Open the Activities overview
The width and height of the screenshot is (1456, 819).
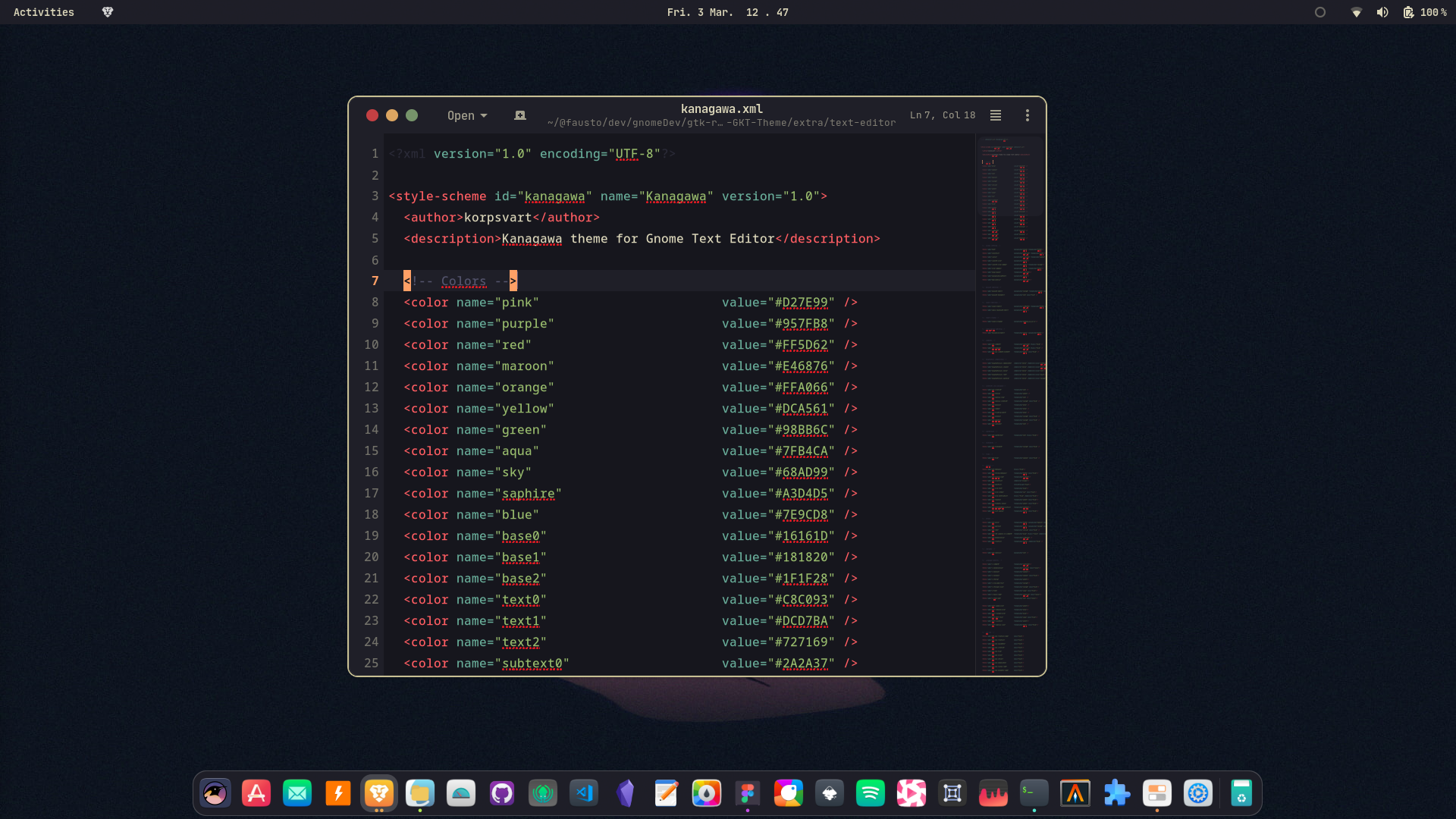tap(43, 12)
